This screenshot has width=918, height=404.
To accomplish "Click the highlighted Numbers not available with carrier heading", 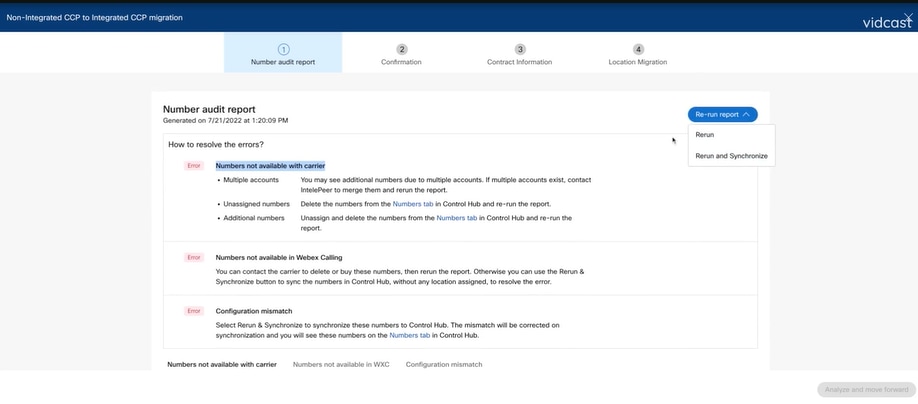I will click(x=270, y=166).
